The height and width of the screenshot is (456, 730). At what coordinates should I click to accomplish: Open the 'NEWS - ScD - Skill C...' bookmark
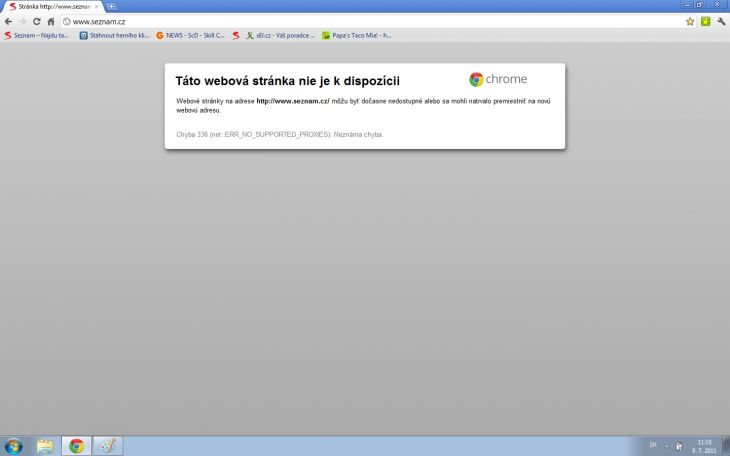click(x=190, y=35)
